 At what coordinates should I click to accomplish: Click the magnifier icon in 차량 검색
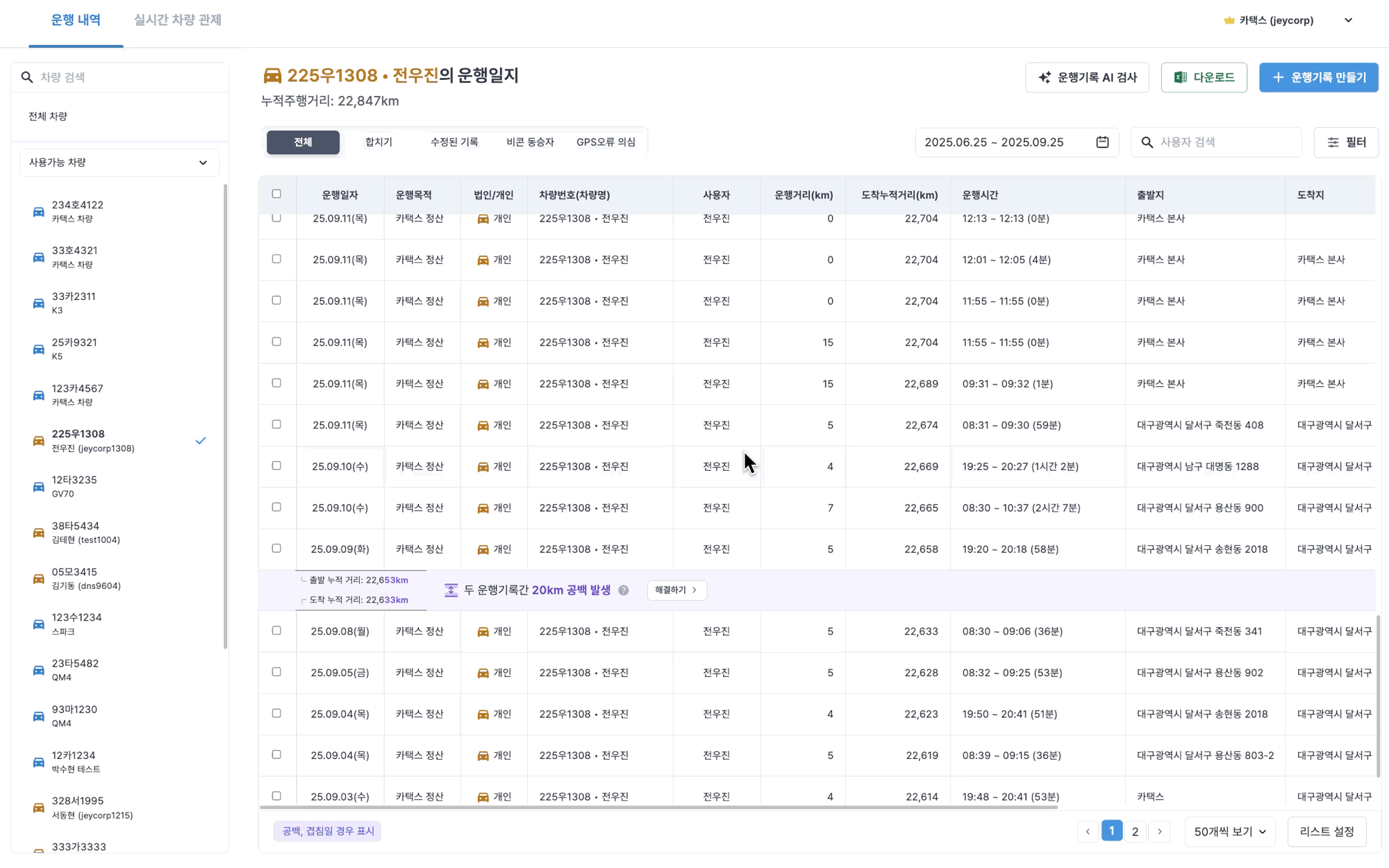27,77
